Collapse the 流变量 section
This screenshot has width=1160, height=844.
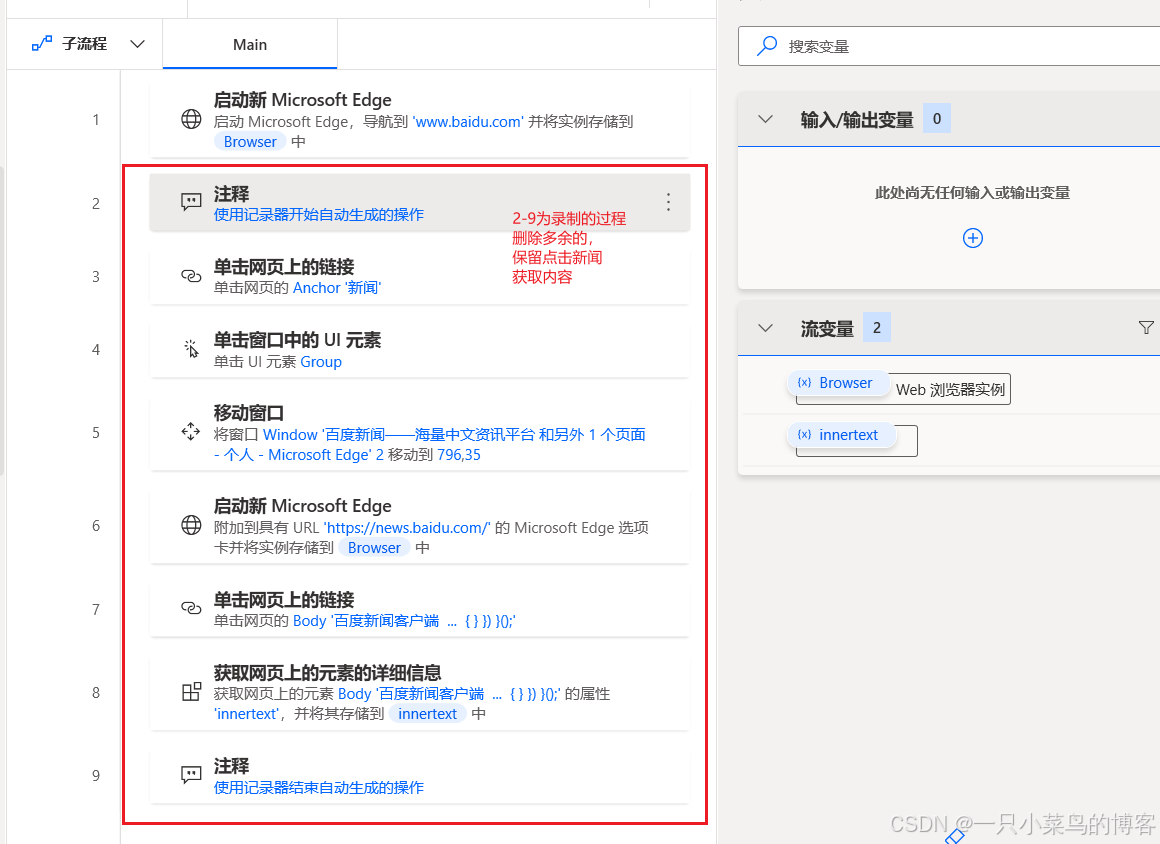pyautogui.click(x=766, y=328)
